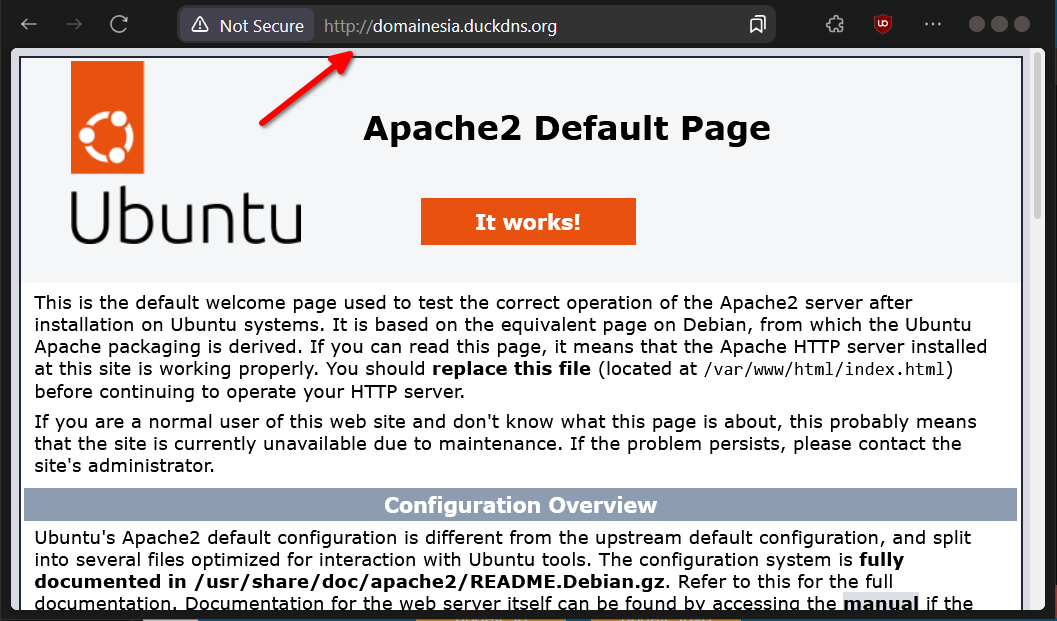Click the Ubuntu logo image
This screenshot has width=1057, height=621.
(x=186, y=153)
